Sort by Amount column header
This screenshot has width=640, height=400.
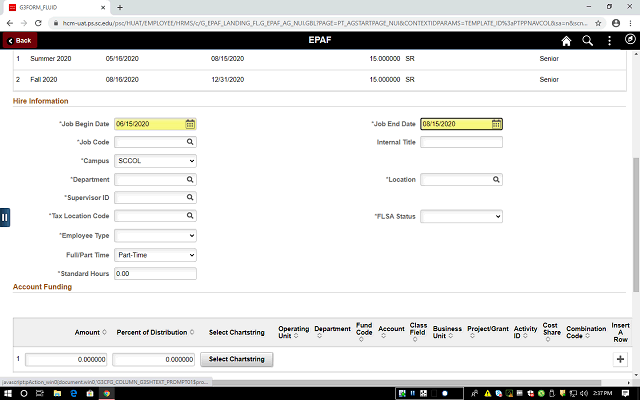(91, 332)
